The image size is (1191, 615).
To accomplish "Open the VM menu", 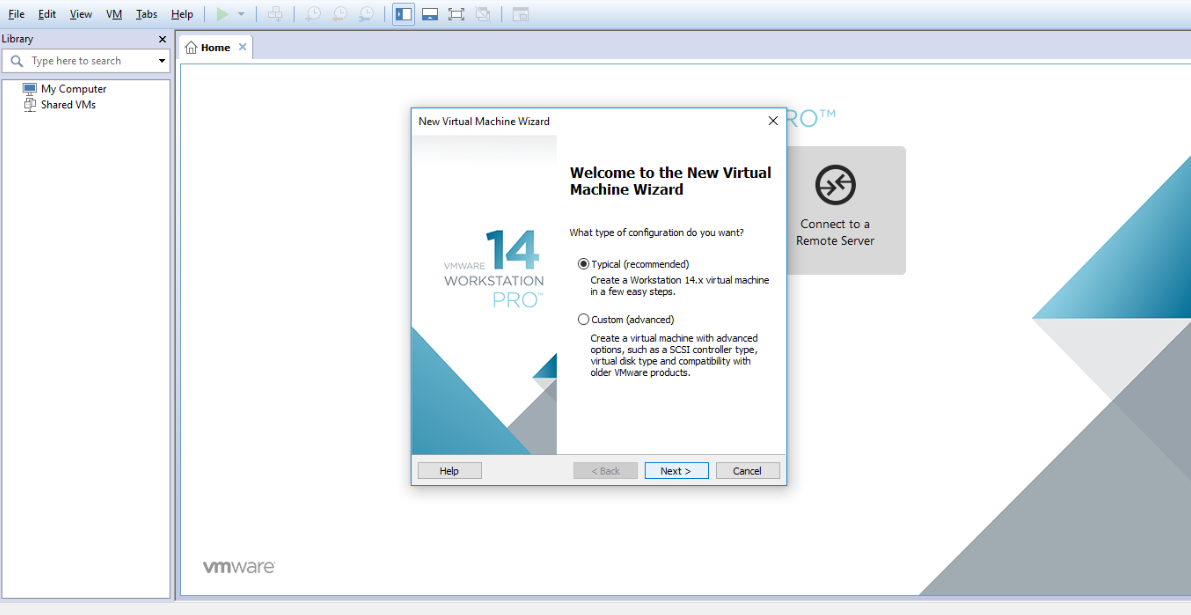I will 113,14.
